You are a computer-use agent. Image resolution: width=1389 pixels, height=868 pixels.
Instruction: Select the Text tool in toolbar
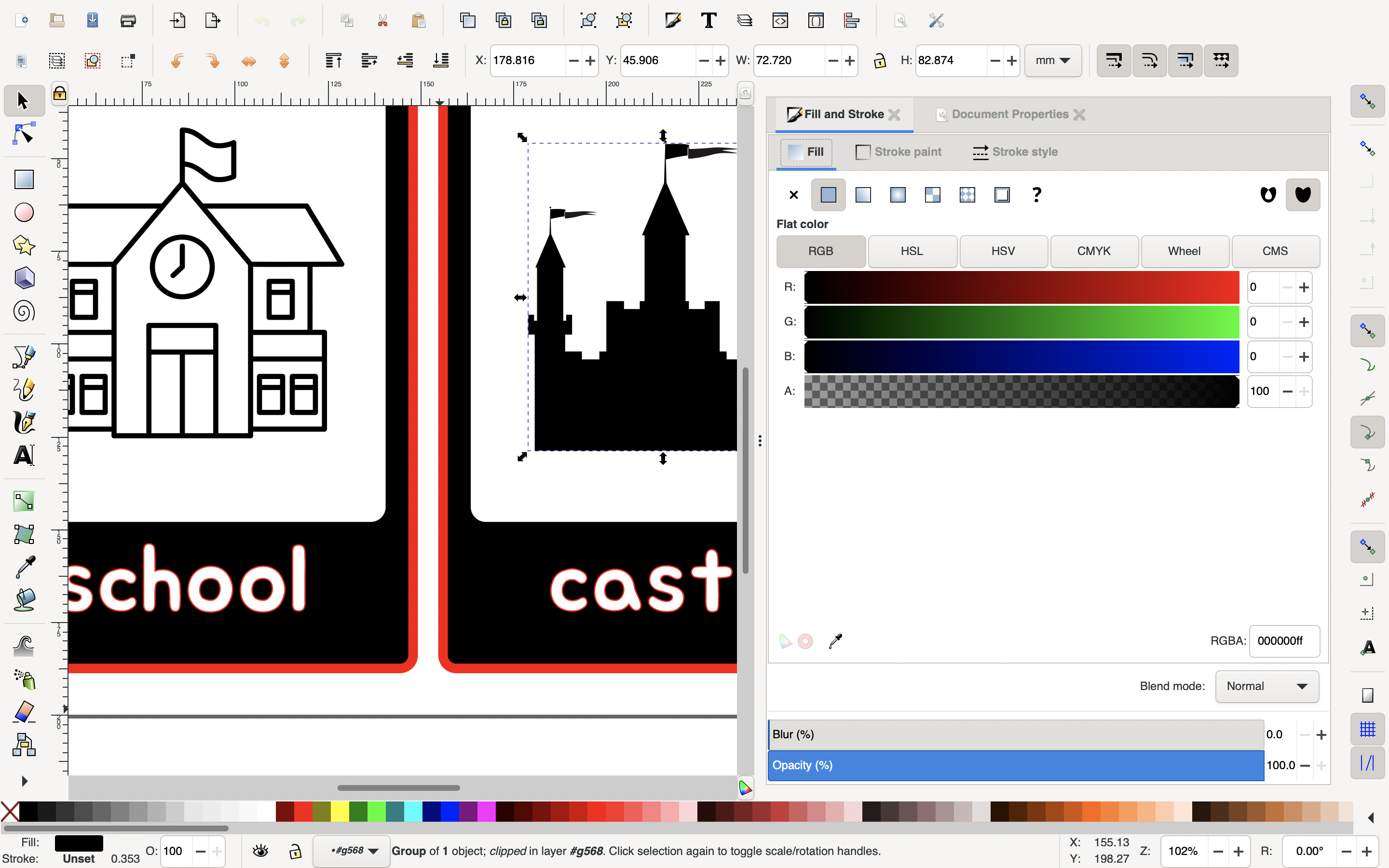click(24, 455)
